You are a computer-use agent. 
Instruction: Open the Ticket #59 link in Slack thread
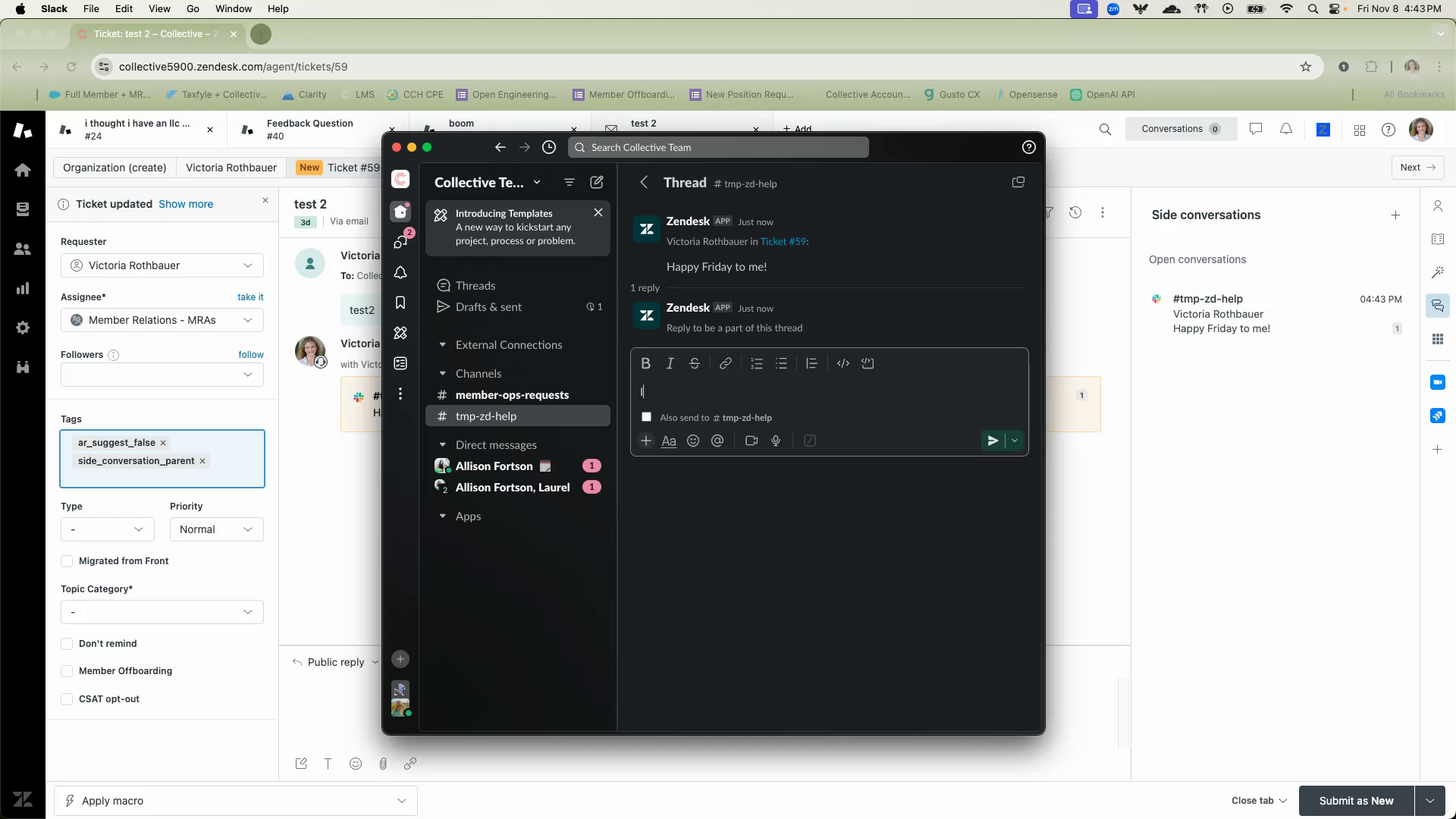783,241
